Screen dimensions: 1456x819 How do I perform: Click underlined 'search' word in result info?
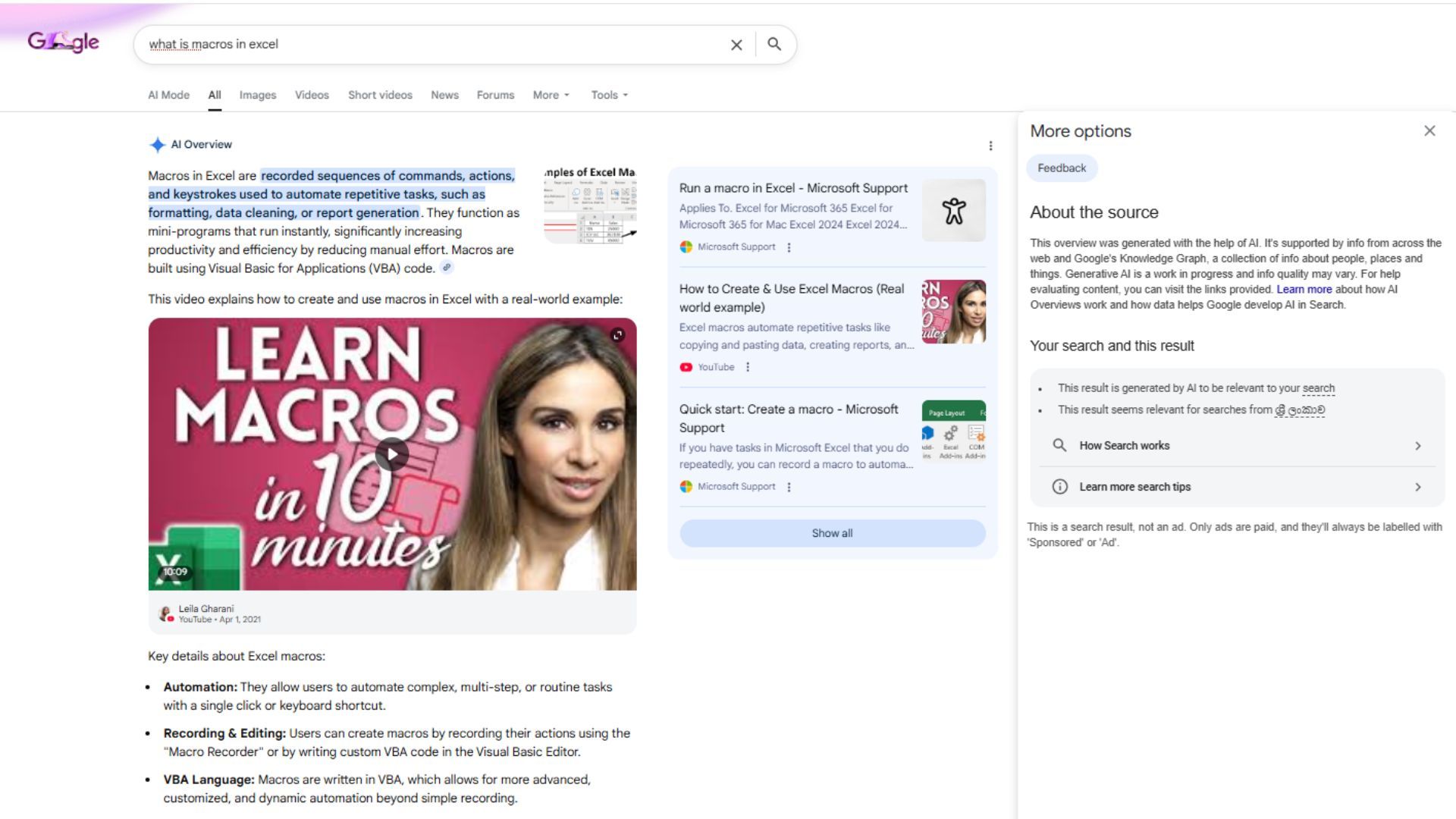click(1318, 388)
